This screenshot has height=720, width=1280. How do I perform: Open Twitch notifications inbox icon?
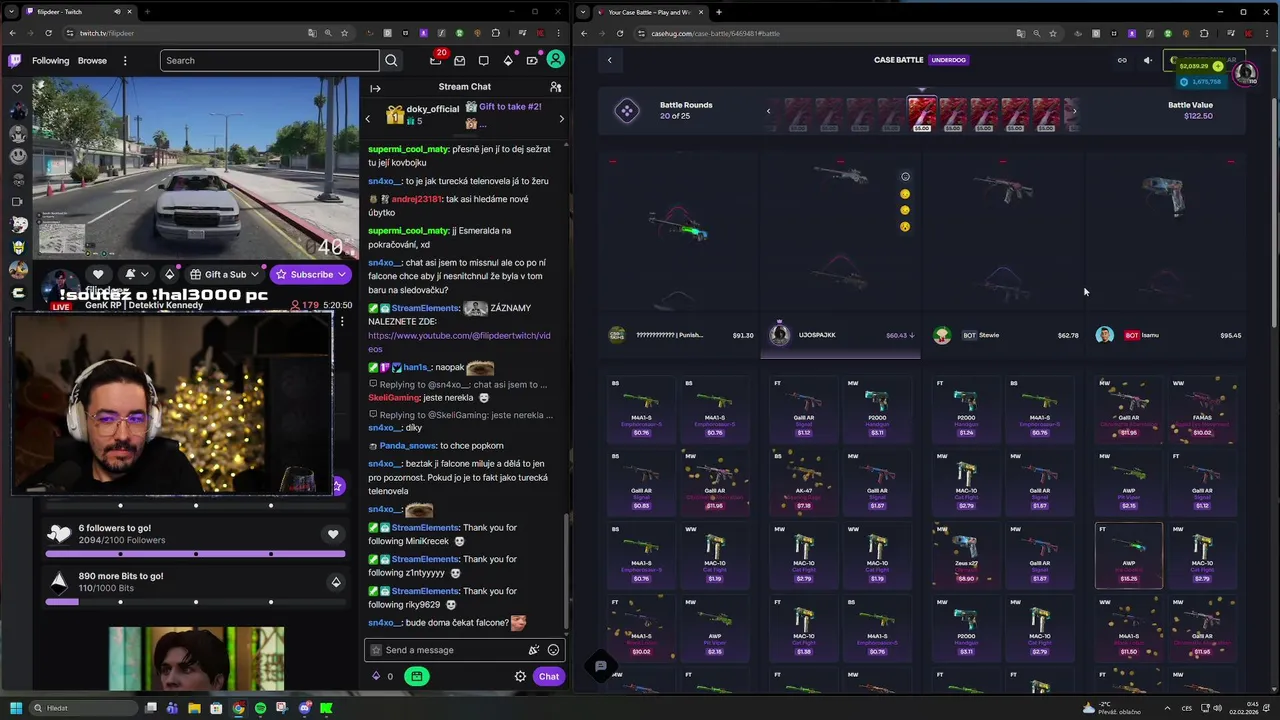click(460, 60)
